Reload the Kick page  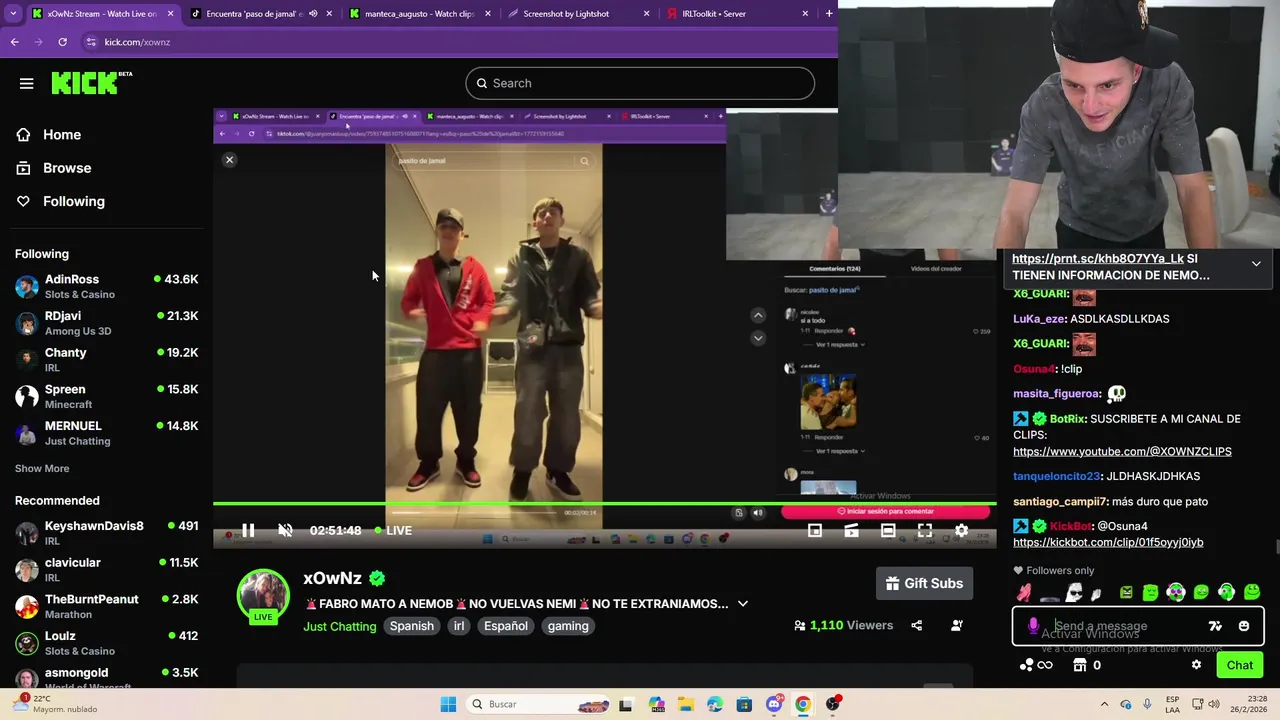click(62, 42)
